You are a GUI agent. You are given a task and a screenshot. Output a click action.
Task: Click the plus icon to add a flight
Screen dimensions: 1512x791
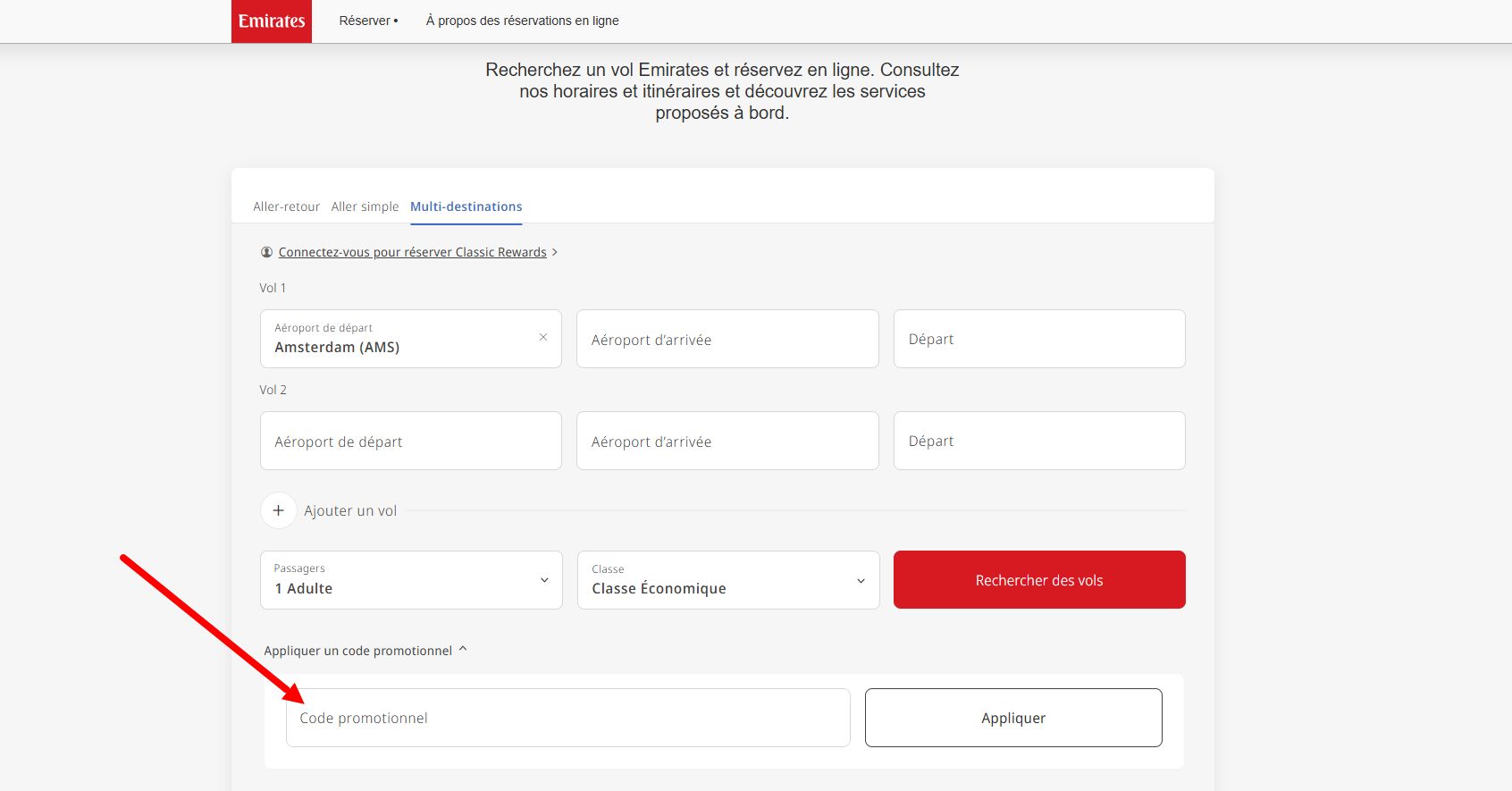(x=279, y=510)
